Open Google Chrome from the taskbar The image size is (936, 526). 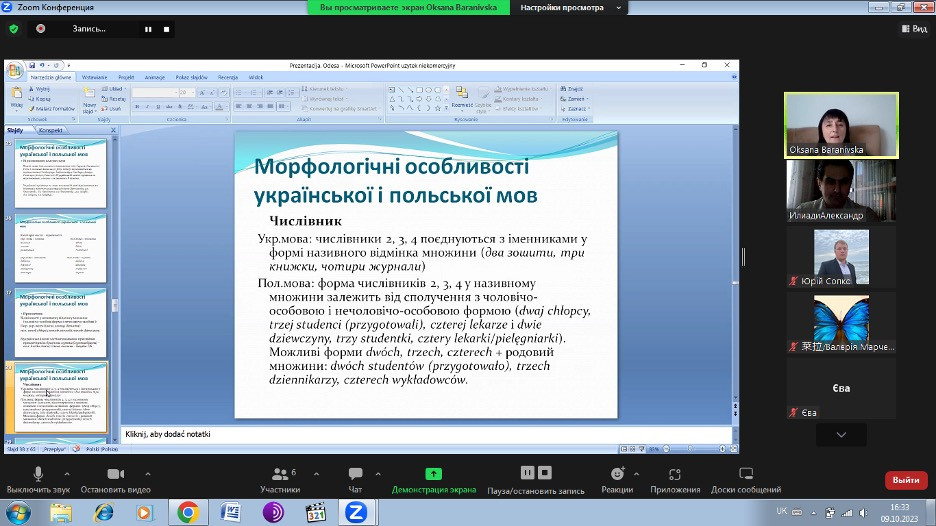(187, 512)
